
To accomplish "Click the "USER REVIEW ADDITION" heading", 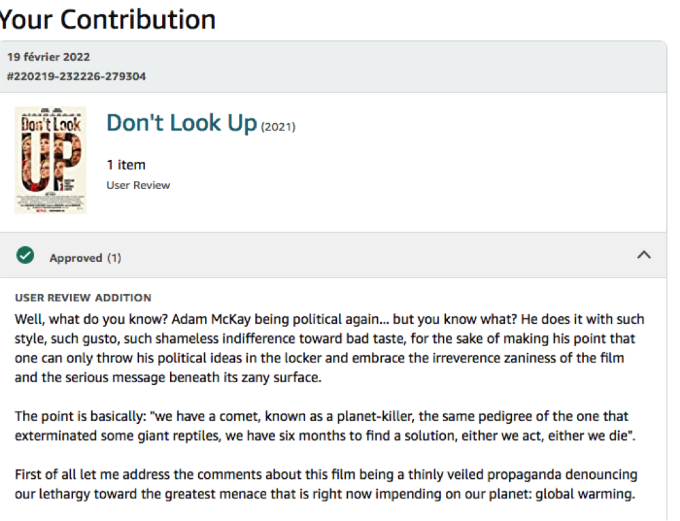I will point(83,298).
